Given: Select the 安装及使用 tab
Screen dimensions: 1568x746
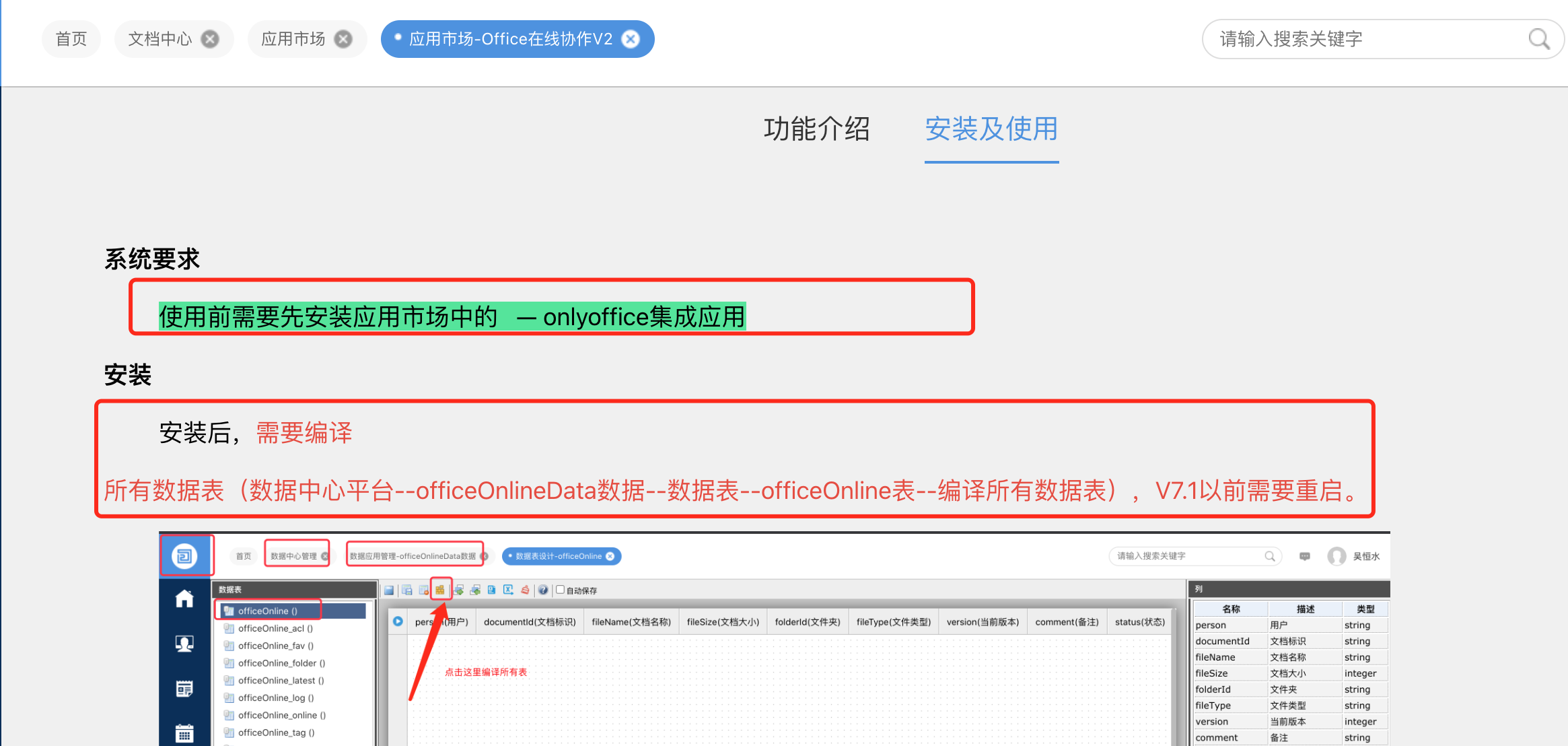Looking at the screenshot, I should tap(991, 129).
